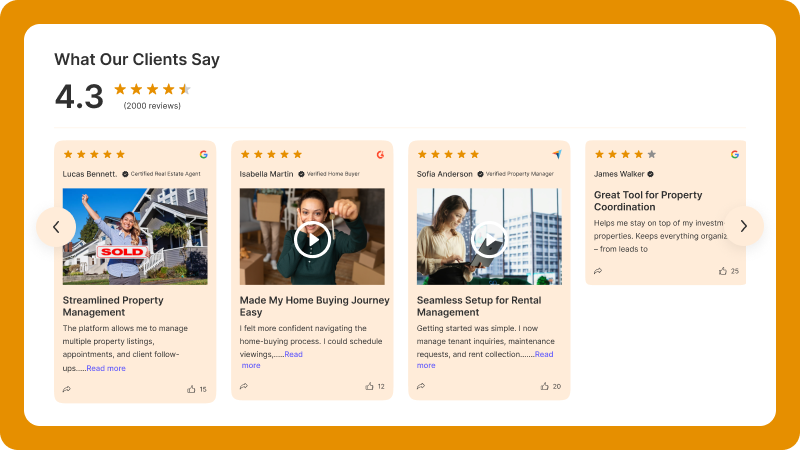Click the previous review carousel arrow
The width and height of the screenshot is (800, 450).
56,226
